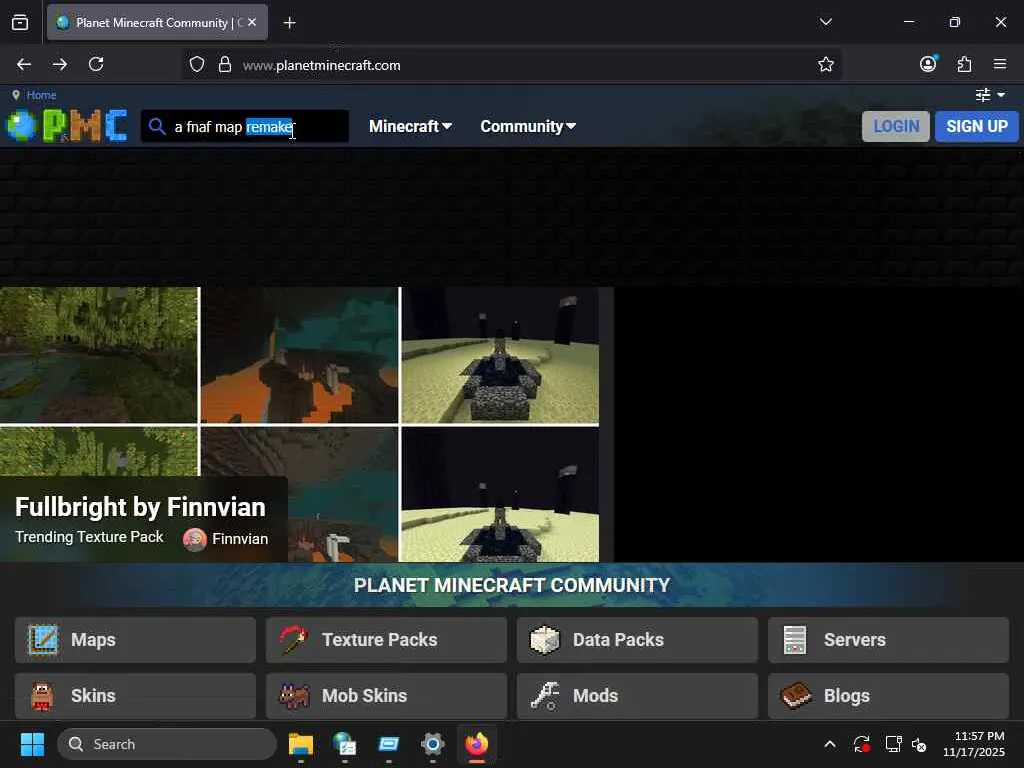Click the search magnifier icon in site search
The image size is (1024, 768).
(x=157, y=126)
